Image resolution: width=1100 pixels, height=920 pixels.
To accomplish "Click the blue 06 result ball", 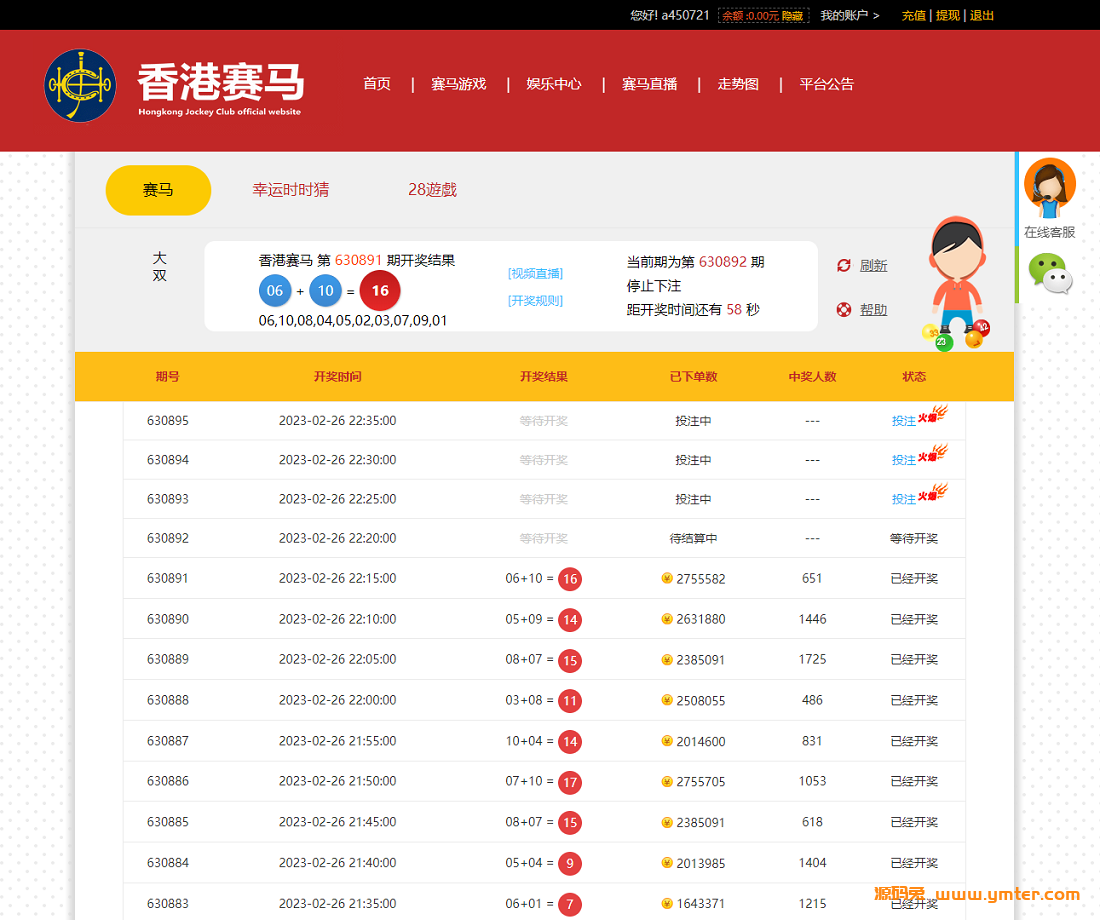I will pyautogui.click(x=275, y=291).
